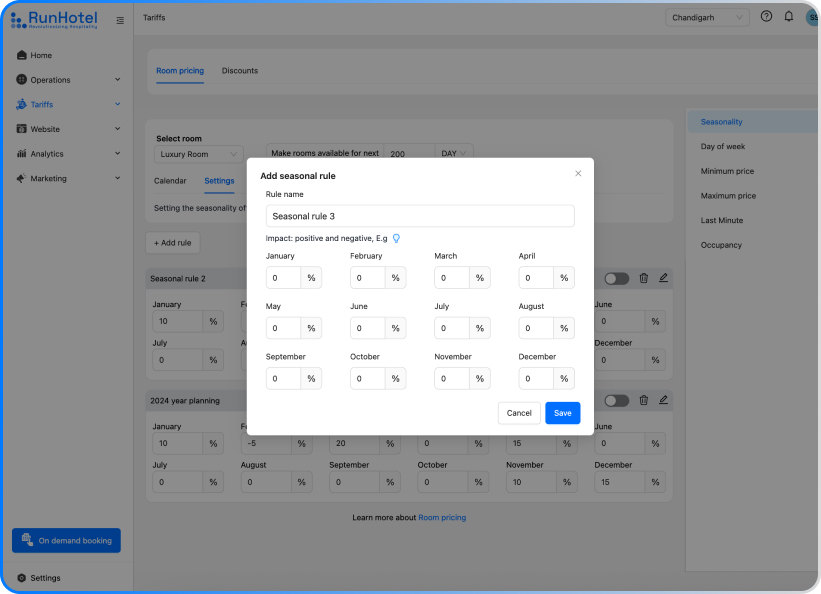Click the August percent field in dialog
The width and height of the screenshot is (821, 594).
(x=536, y=328)
